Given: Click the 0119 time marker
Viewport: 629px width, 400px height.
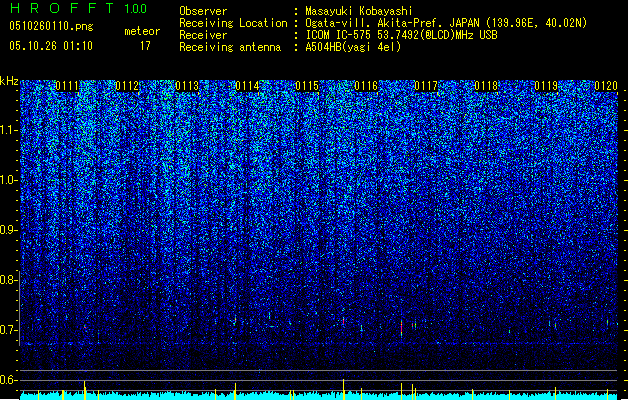Looking at the screenshot, I should pyautogui.click(x=546, y=86).
